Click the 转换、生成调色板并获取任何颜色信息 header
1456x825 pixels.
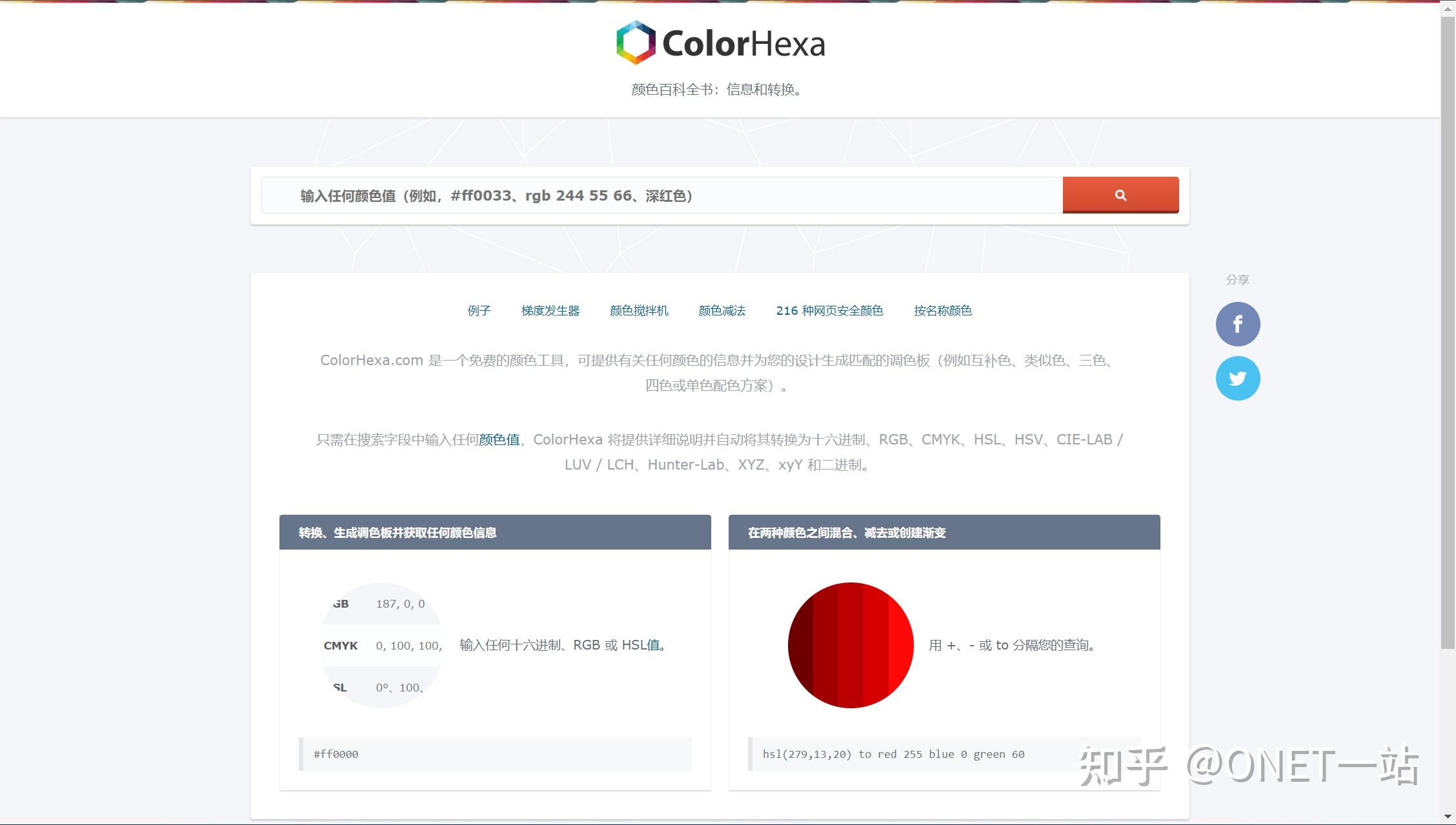[x=495, y=532]
